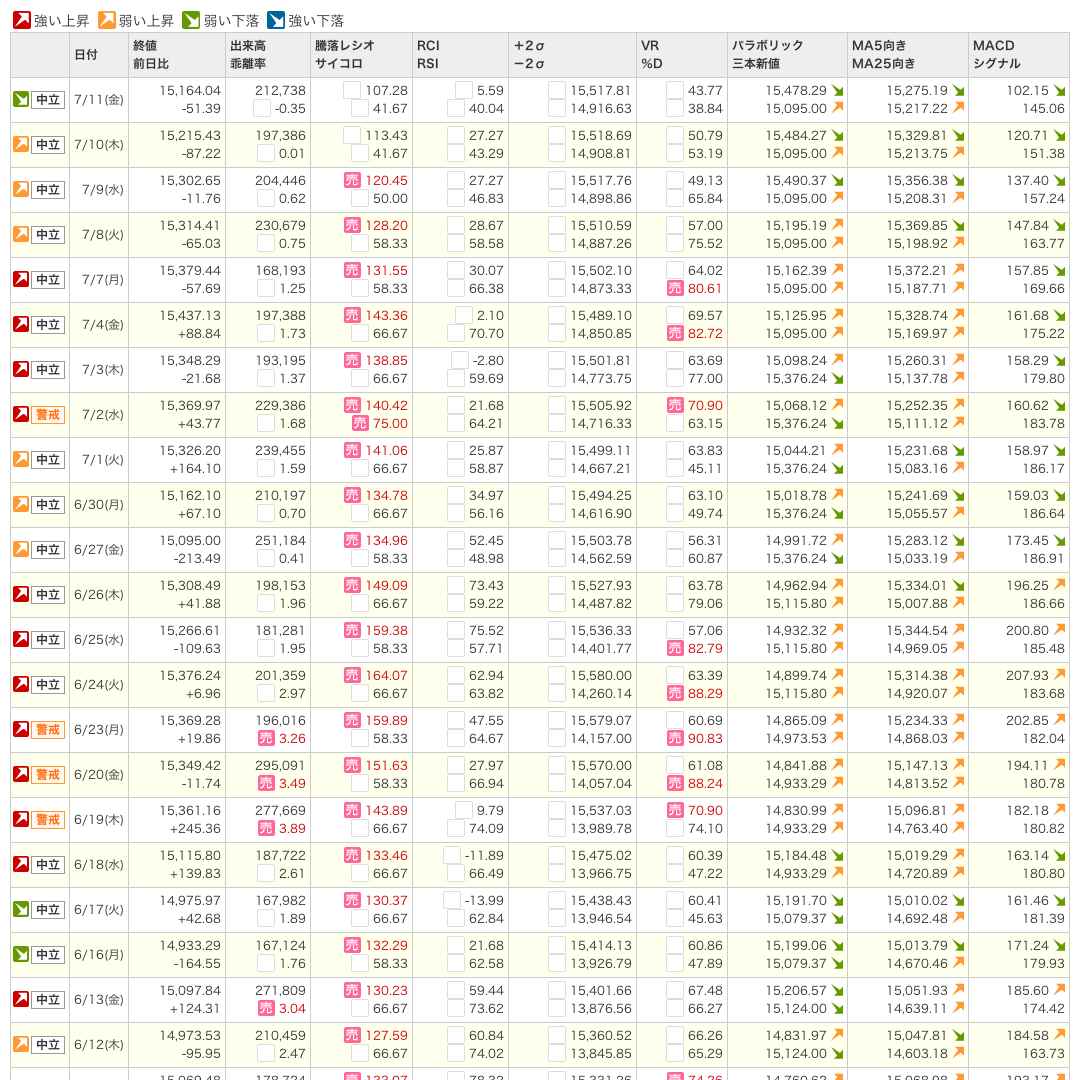This screenshot has width=1080, height=1080.
Task: Click the 売 badge beside 120.45
Action: [352, 180]
